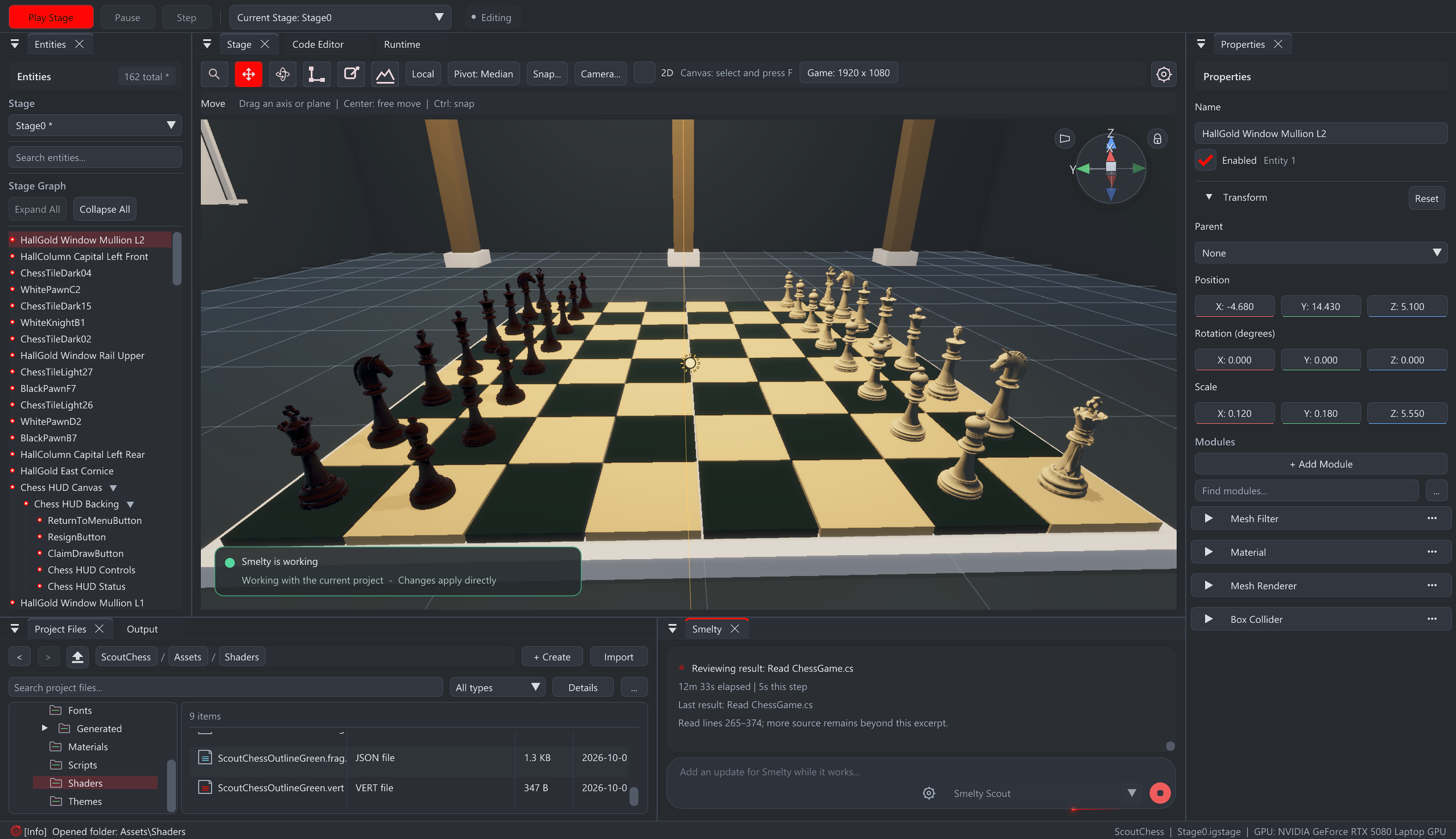Open the Current Stage dropdown
Viewport: 1456px width, 839px height.
click(x=340, y=17)
